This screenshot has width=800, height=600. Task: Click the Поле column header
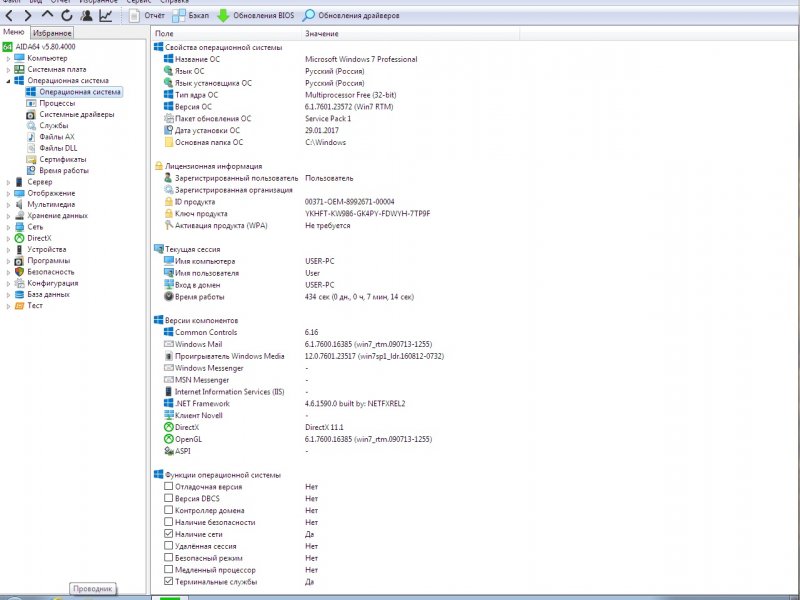226,34
